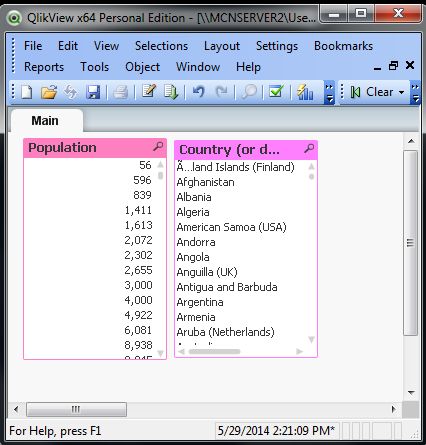426x445 pixels.
Task: Click the Reload script toolbar icon
Action: [171, 92]
